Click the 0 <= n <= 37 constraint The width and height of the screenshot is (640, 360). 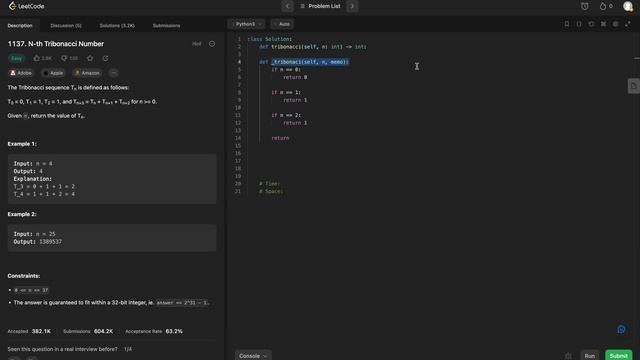(x=31, y=290)
